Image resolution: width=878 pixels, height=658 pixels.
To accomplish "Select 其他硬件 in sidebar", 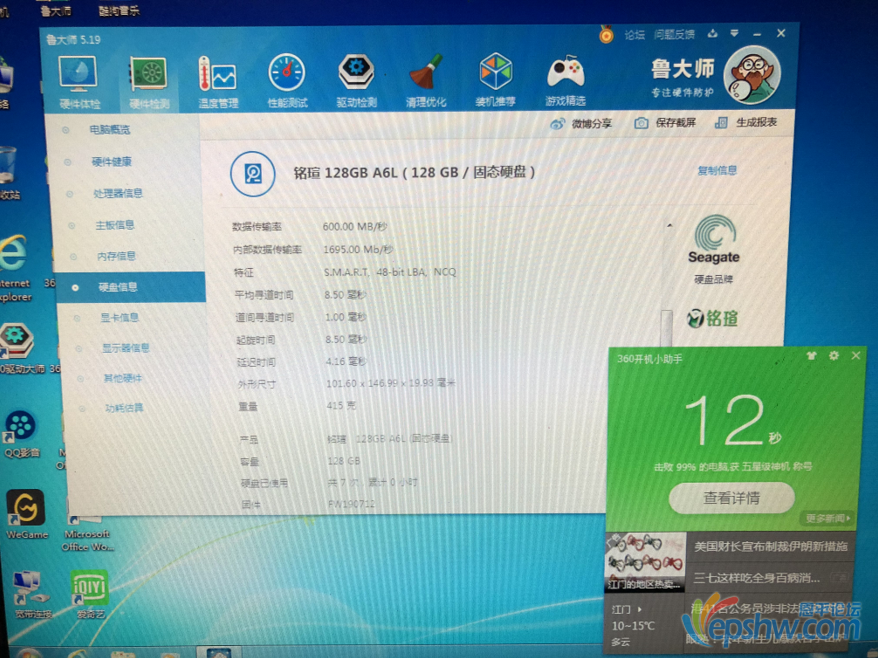I will (x=123, y=378).
